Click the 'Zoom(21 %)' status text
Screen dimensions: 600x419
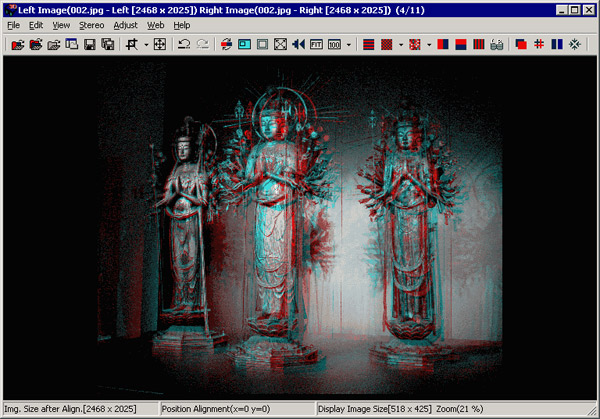click(x=460, y=409)
